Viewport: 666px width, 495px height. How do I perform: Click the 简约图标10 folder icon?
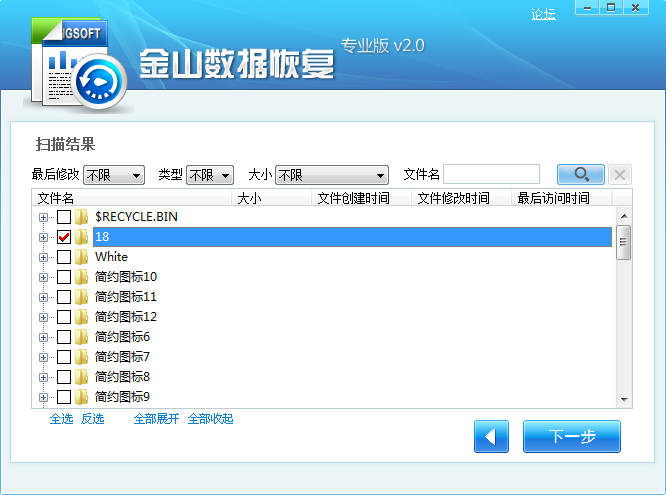click(x=82, y=277)
